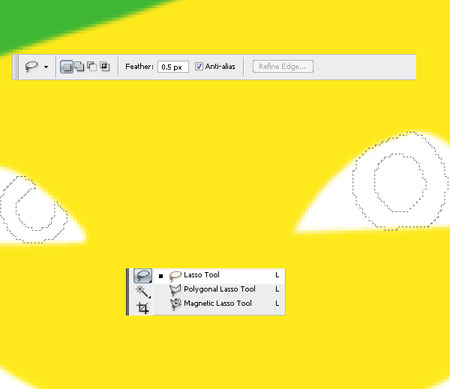Choose Lasso Tool from the flyout menu
This screenshot has height=389, width=450.
click(x=219, y=275)
